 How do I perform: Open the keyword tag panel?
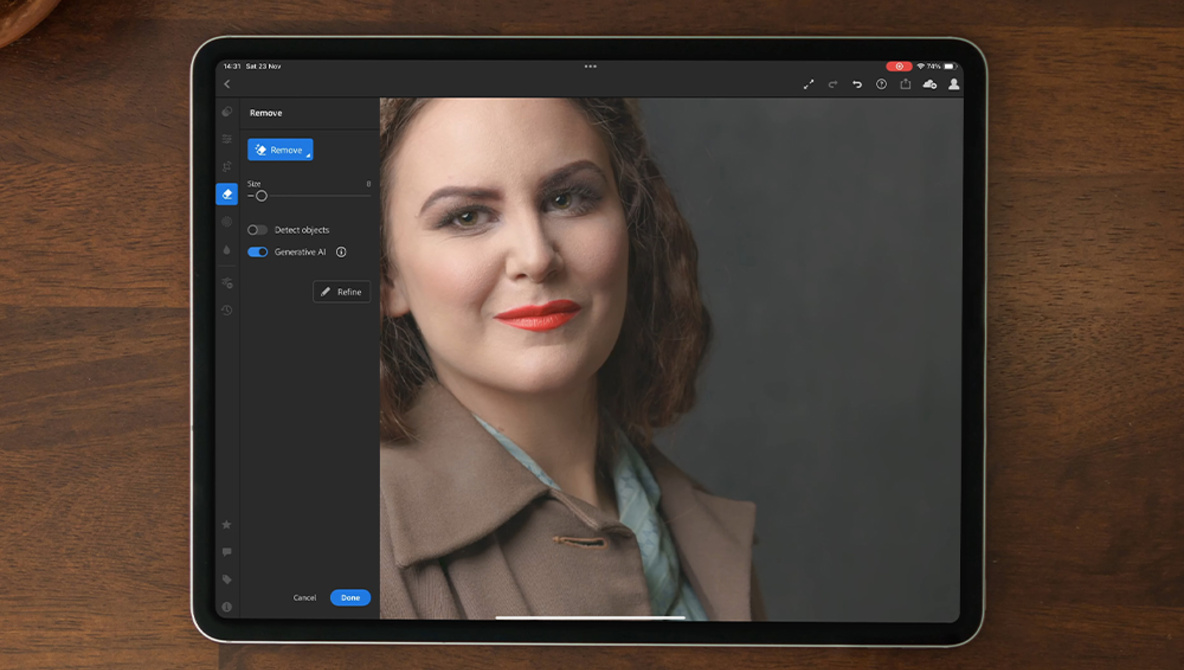227,579
